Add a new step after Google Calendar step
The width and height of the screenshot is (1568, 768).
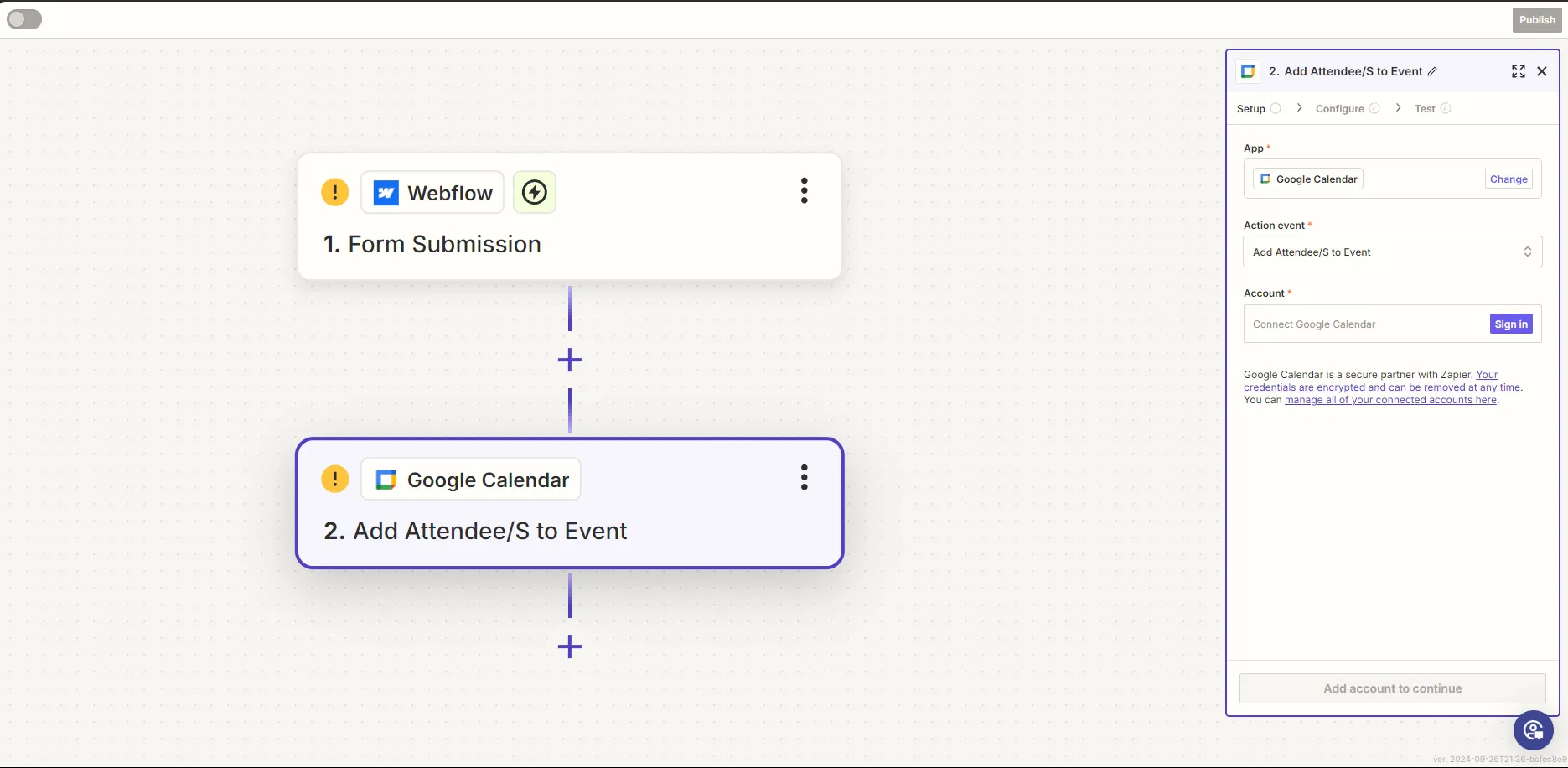[570, 646]
